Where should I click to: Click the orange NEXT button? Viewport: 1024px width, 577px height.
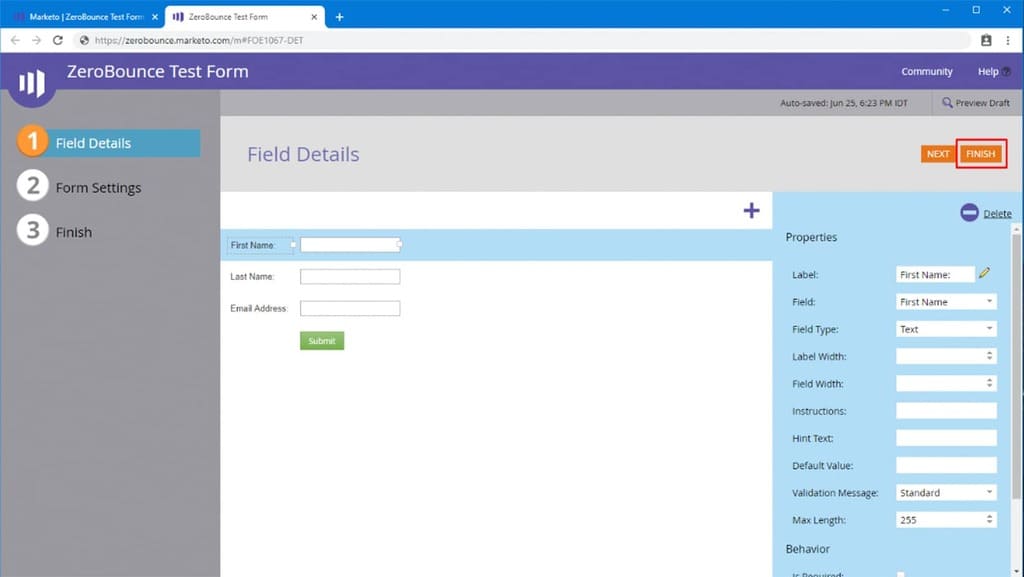point(938,154)
